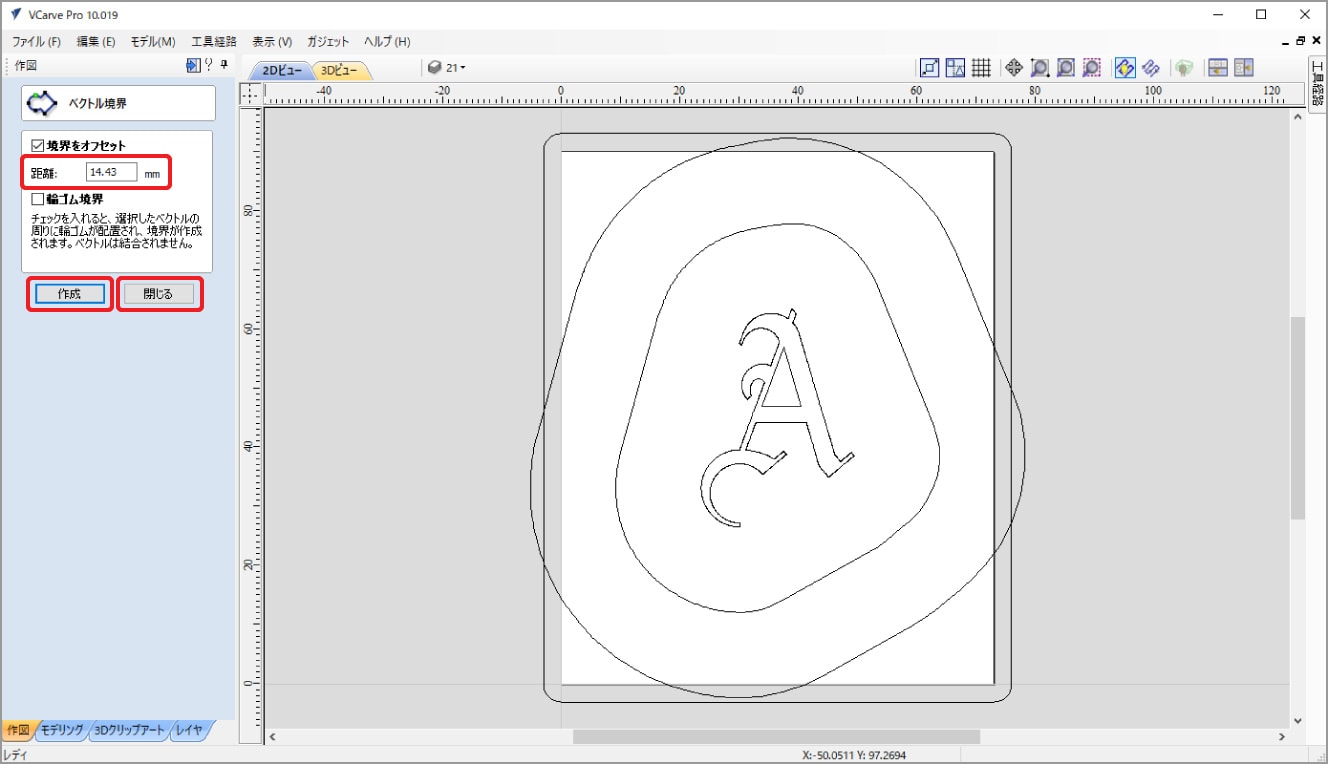Toggle the grid display icon

[981, 68]
